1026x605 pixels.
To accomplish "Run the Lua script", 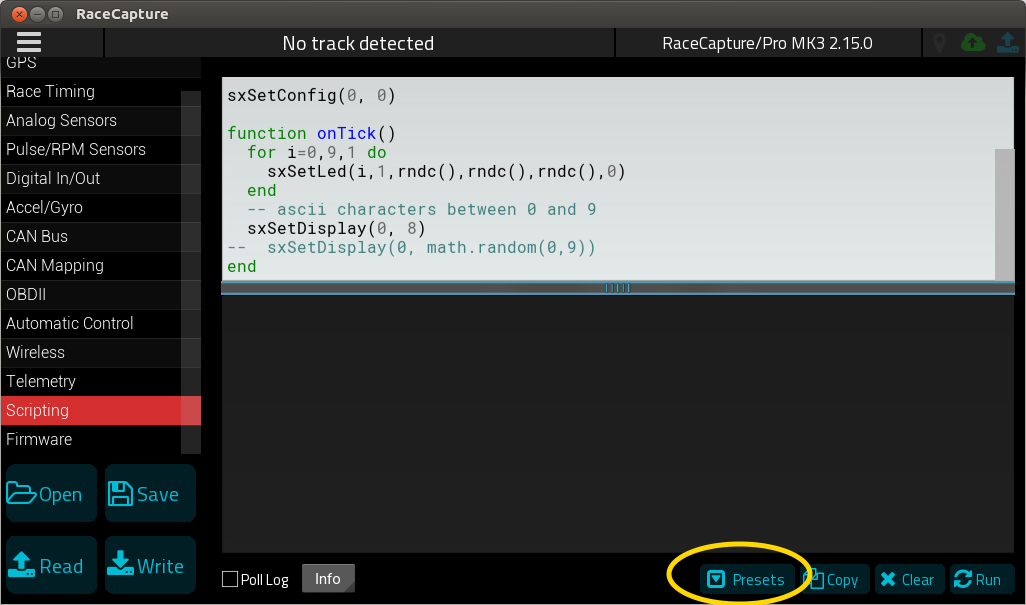I will pyautogui.click(x=981, y=579).
